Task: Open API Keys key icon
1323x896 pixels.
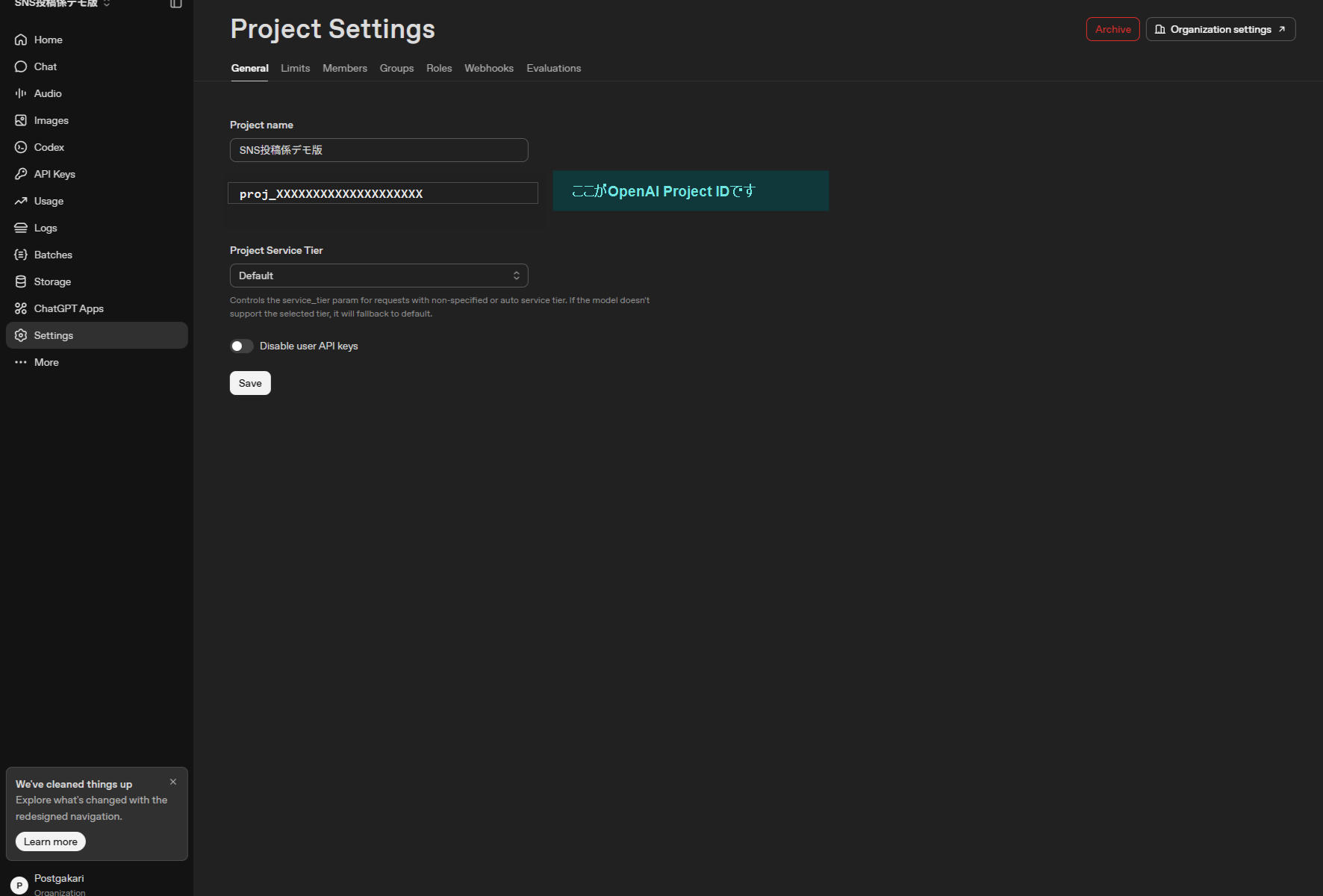Action: [x=21, y=174]
